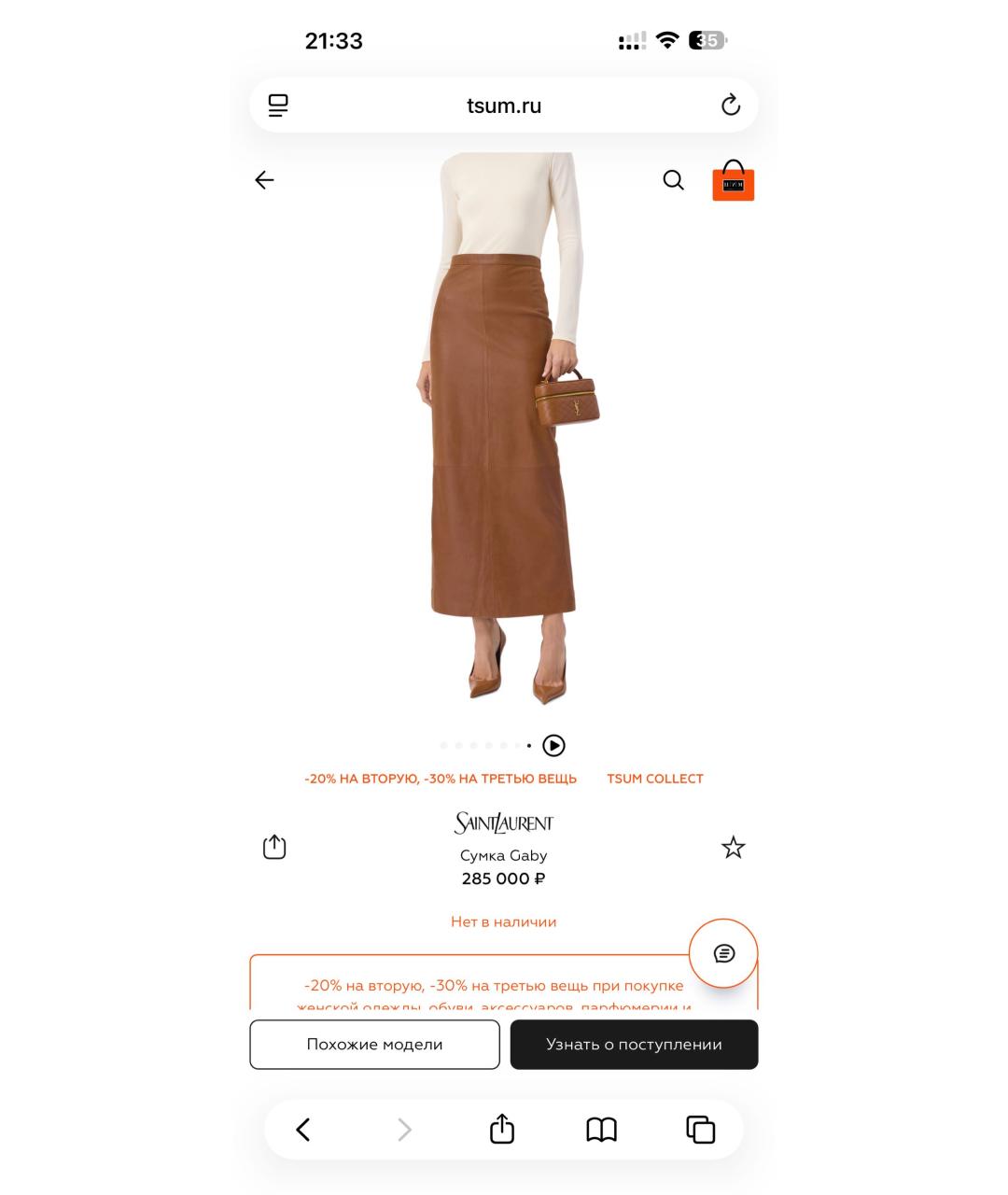Tap tsum.ru address bar field
This screenshot has height=1195, width=1008.
(x=504, y=105)
